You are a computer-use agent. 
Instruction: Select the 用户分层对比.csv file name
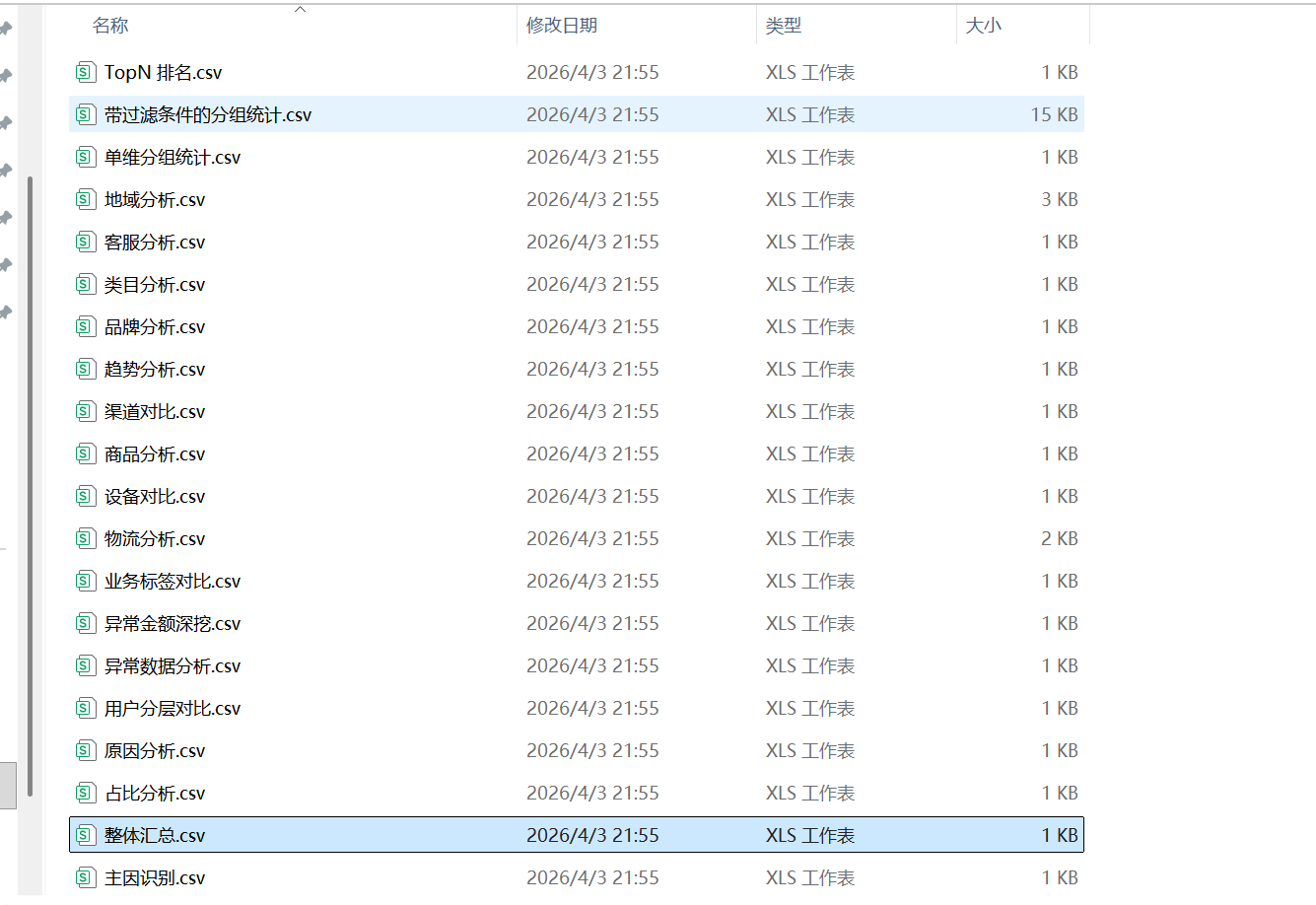(x=173, y=709)
